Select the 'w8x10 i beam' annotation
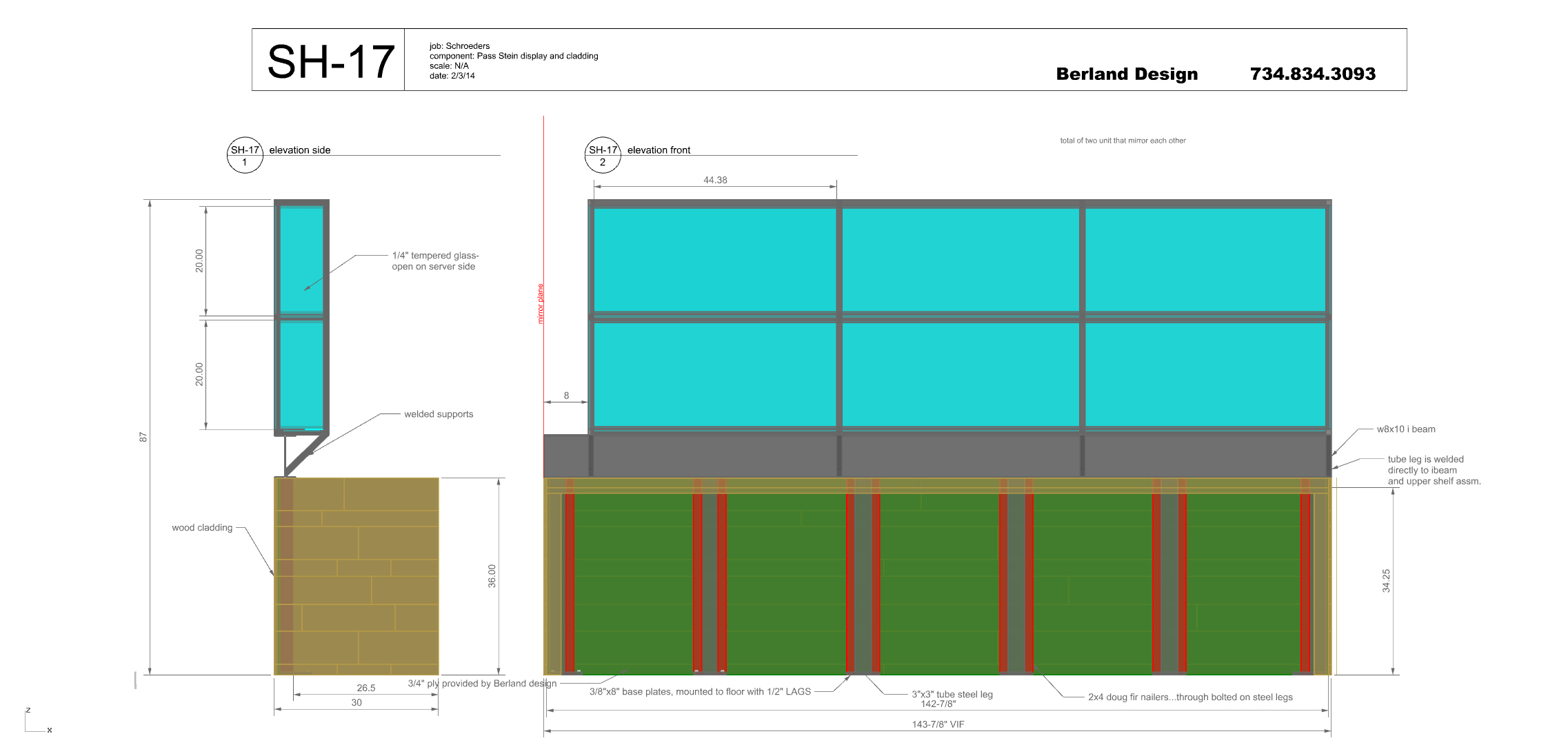 [1406, 429]
